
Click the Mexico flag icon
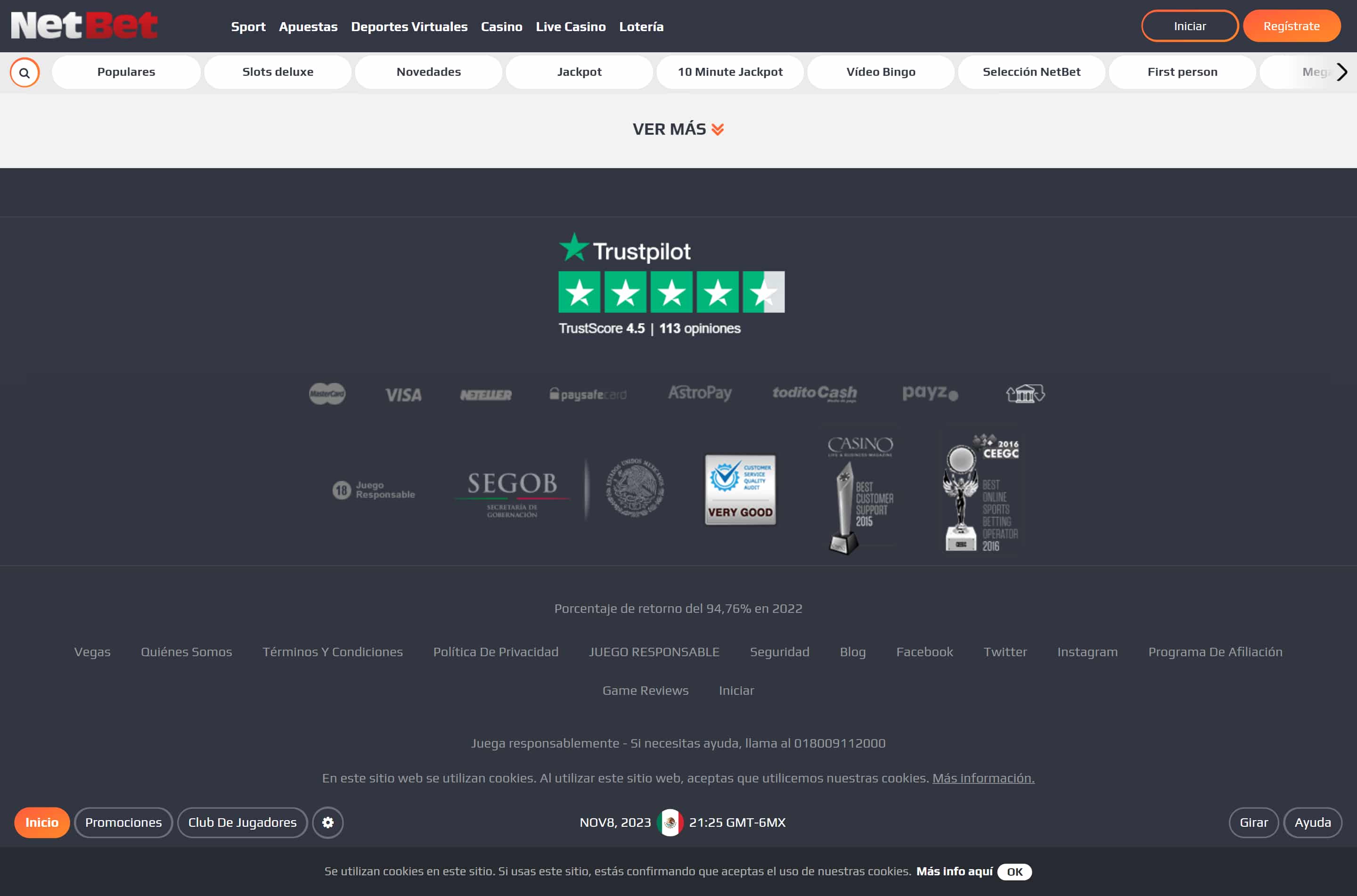tap(670, 823)
